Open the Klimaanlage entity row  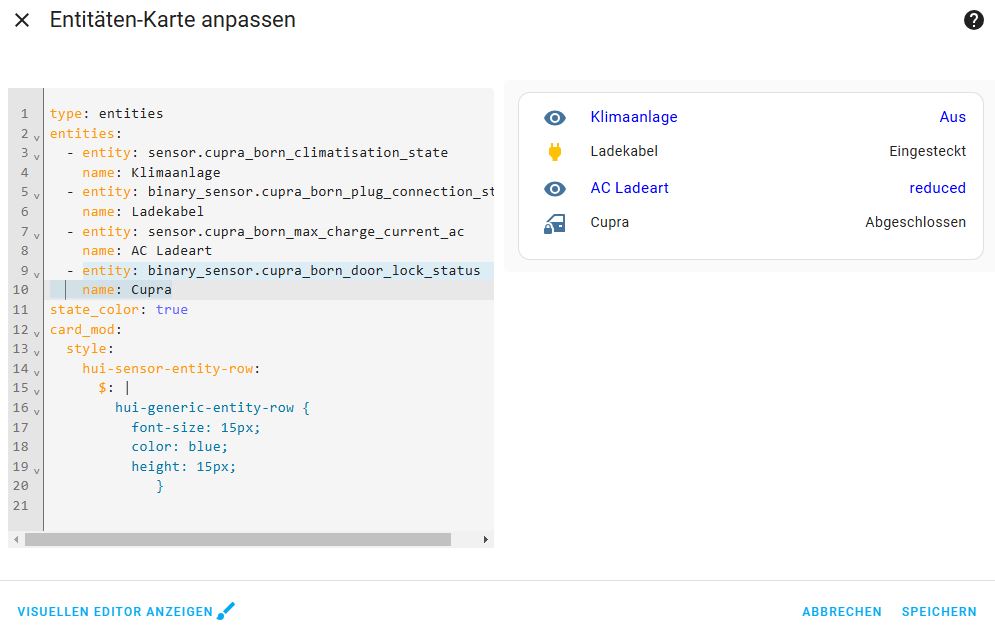coord(634,118)
